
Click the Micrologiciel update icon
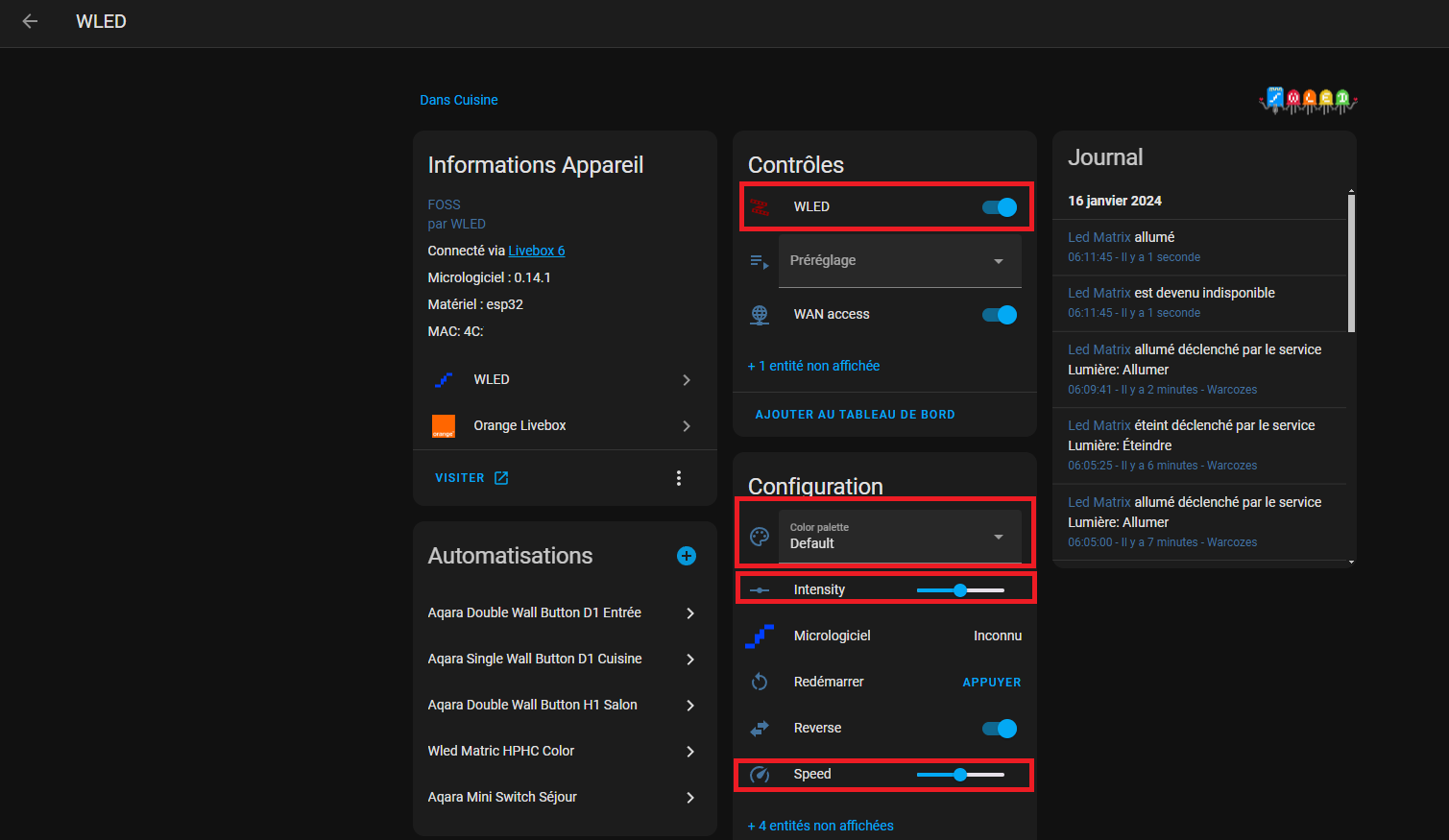click(760, 636)
